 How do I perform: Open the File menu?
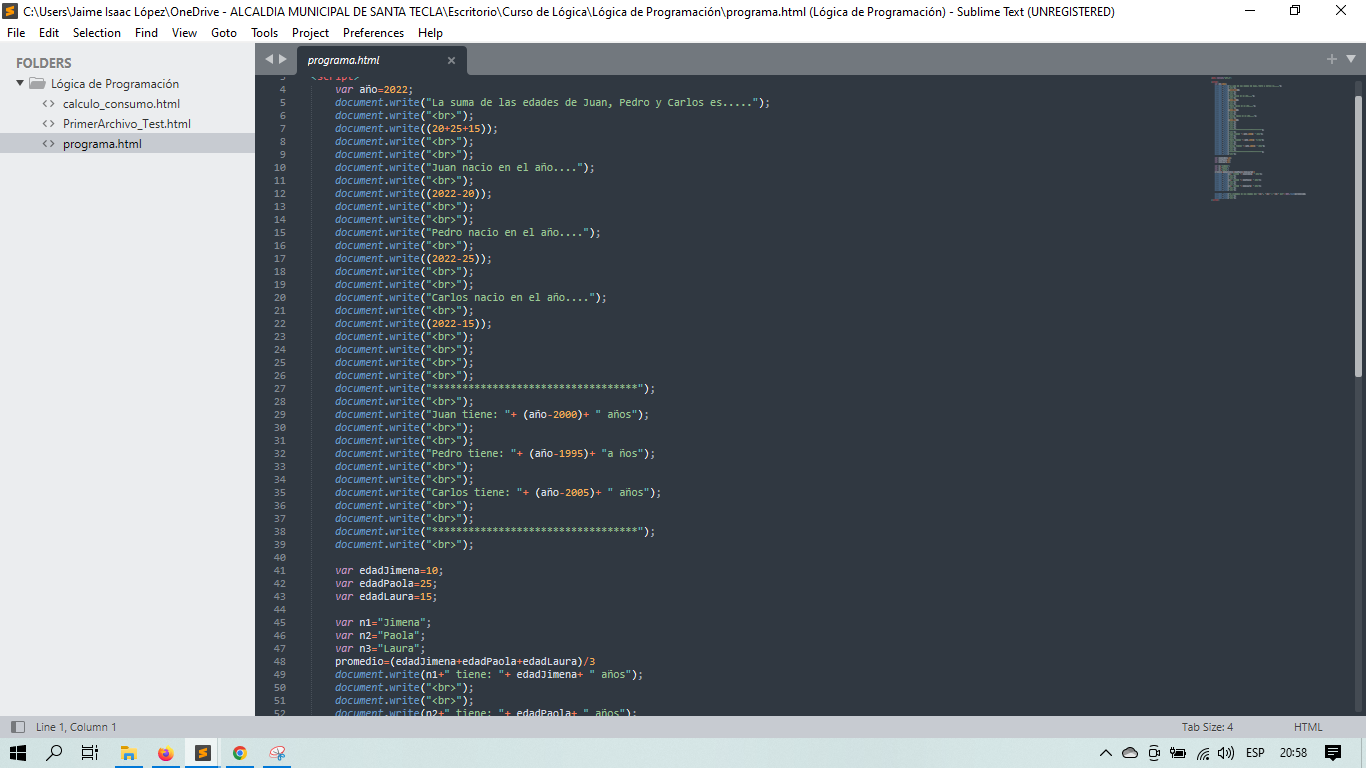16,33
